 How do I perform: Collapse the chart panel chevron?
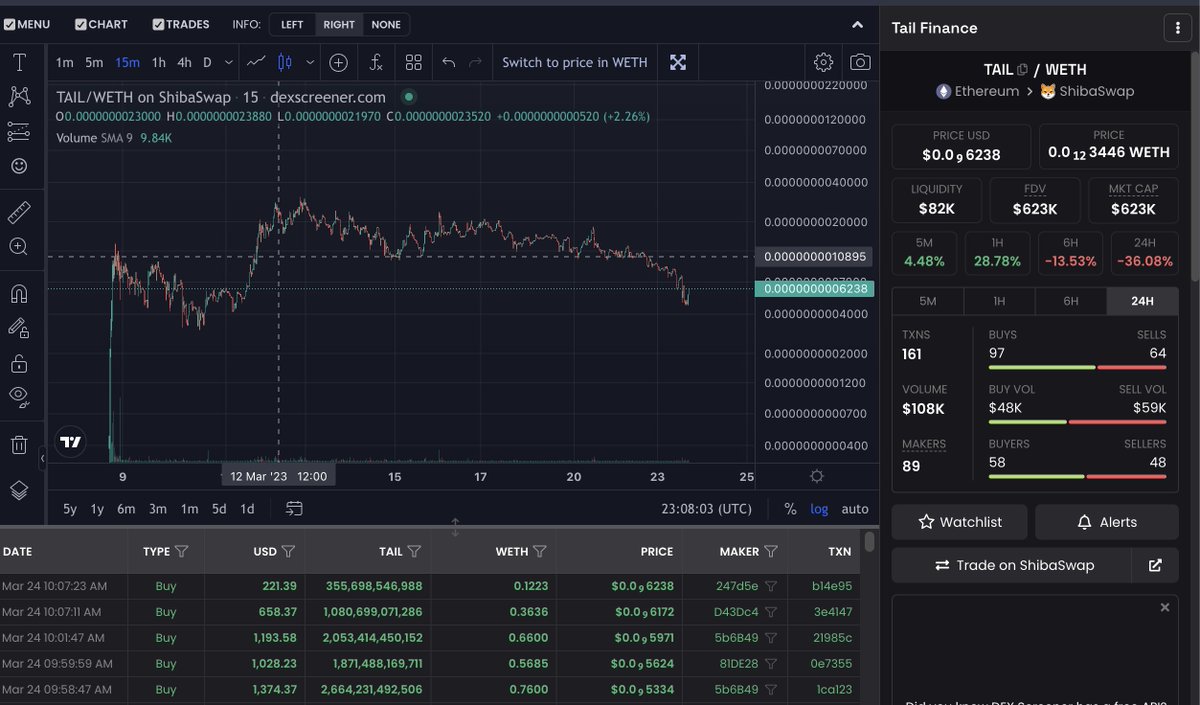[857, 24]
